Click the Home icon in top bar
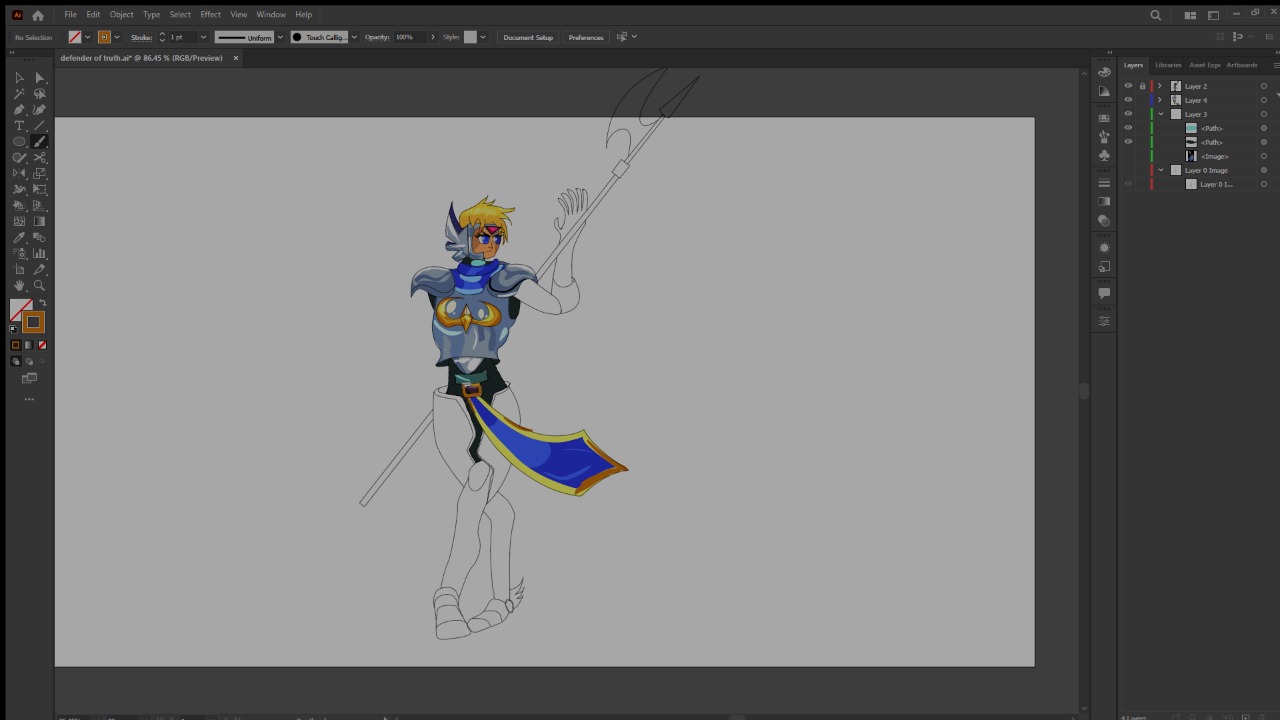 [x=38, y=15]
